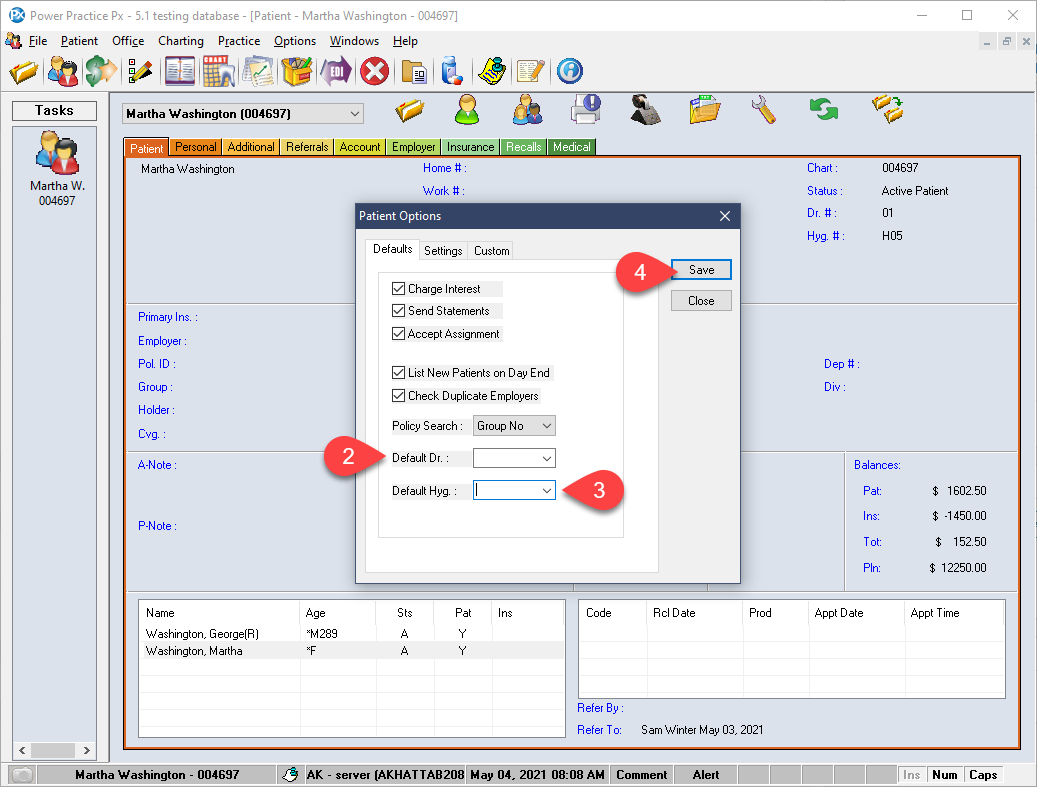Viewport: 1037px width, 787px height.
Task: Open the checklist with pencil icon
Action: [140, 71]
